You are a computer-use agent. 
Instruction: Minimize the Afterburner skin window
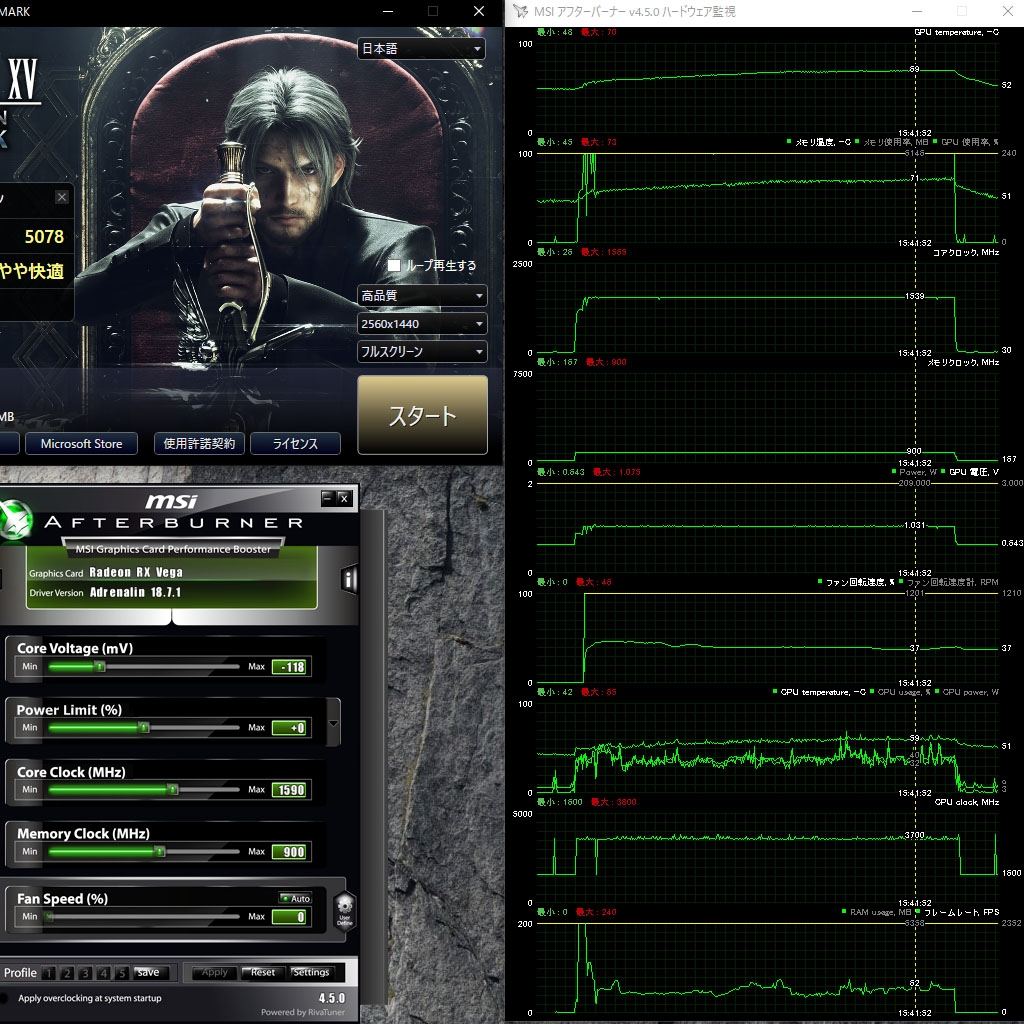328,498
